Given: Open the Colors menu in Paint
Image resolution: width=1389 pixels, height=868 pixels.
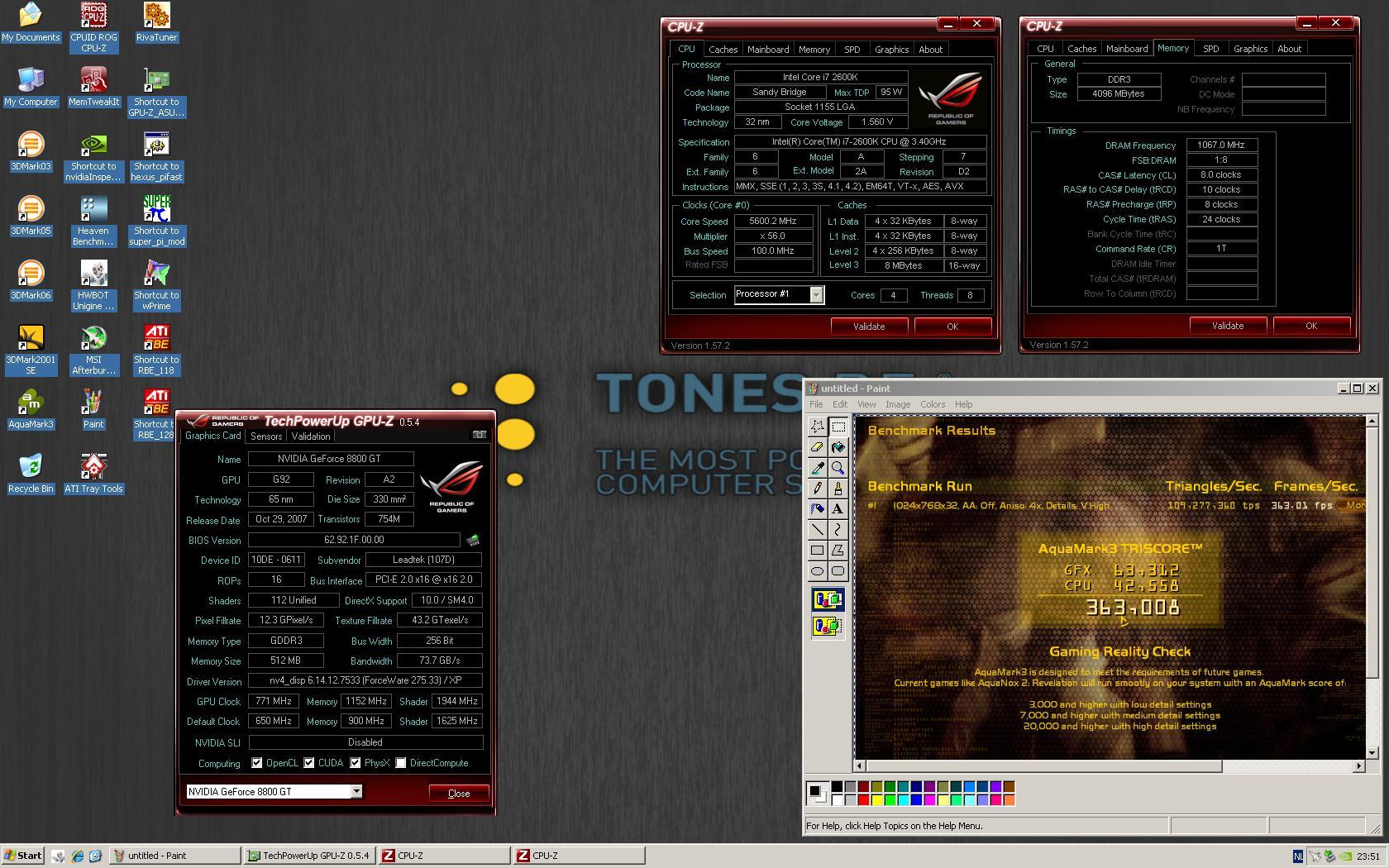Looking at the screenshot, I should (933, 404).
